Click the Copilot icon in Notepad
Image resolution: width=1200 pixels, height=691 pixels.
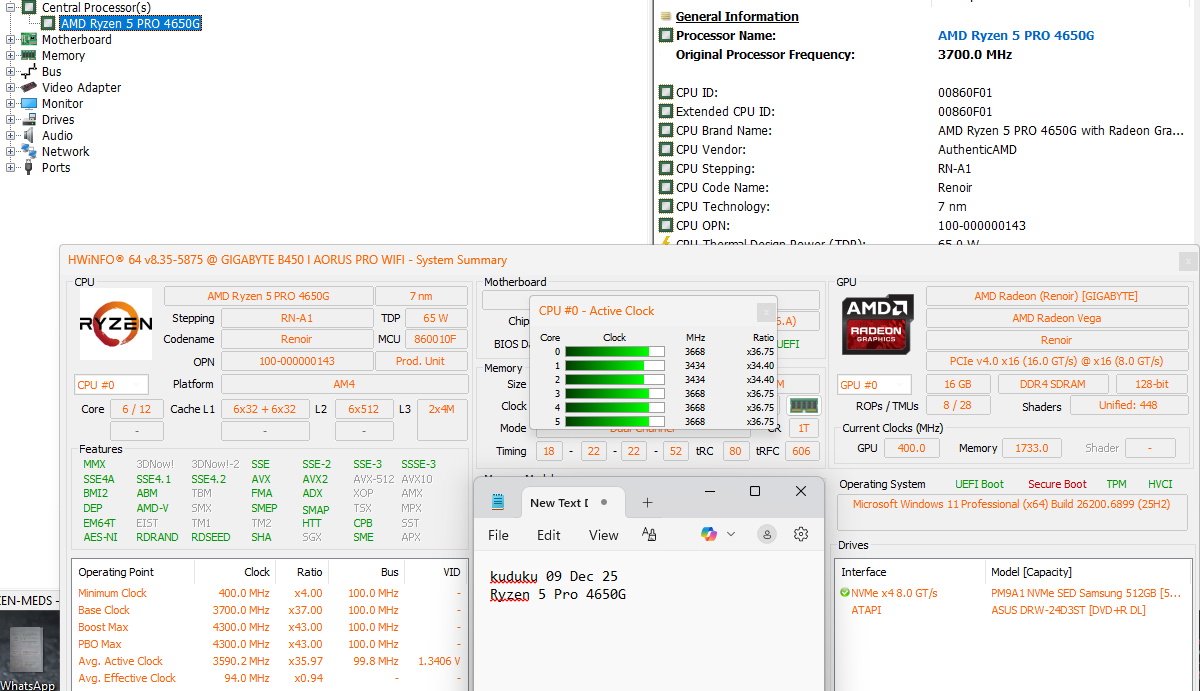[x=709, y=535]
